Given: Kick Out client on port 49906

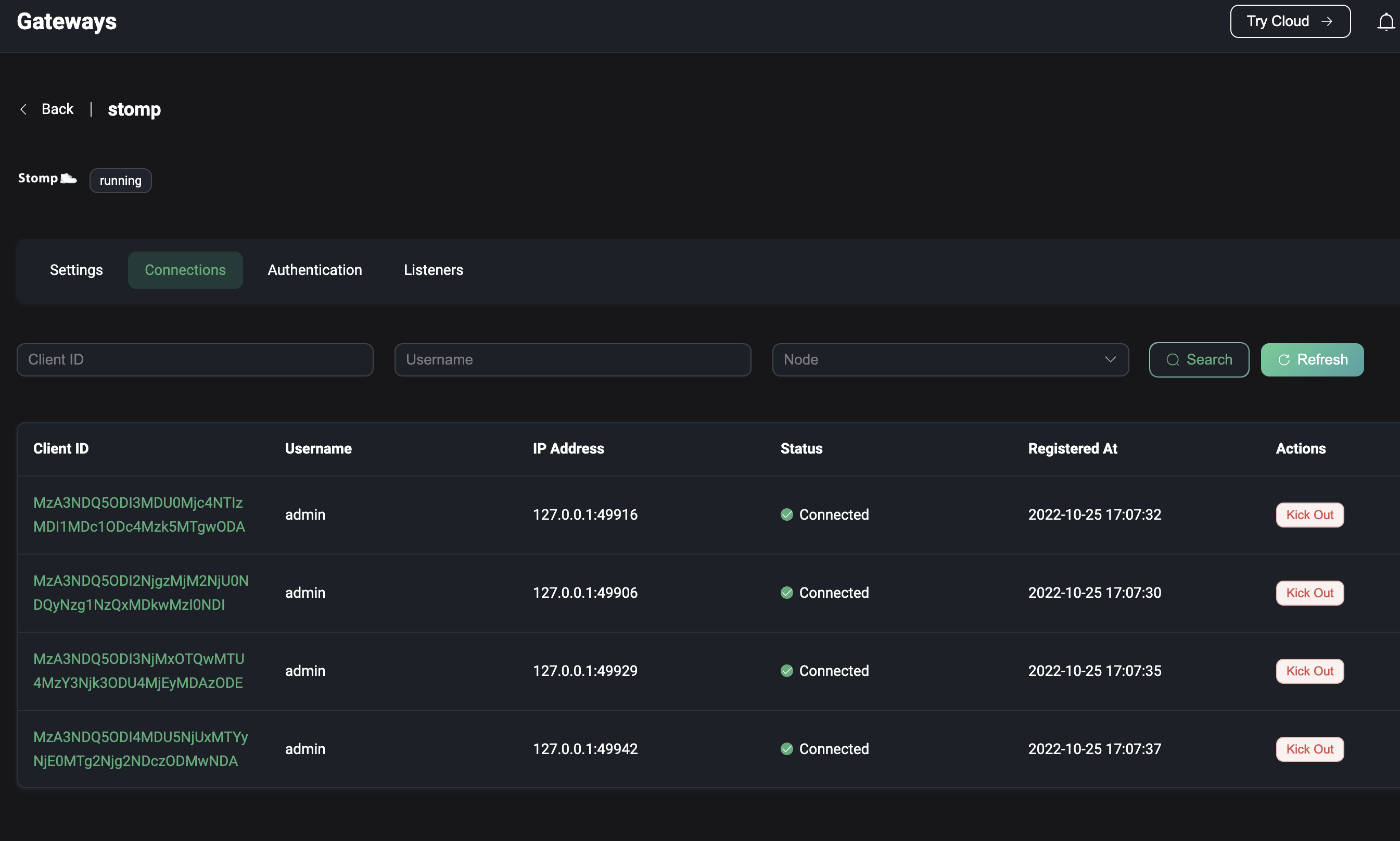Looking at the screenshot, I should [1309, 593].
